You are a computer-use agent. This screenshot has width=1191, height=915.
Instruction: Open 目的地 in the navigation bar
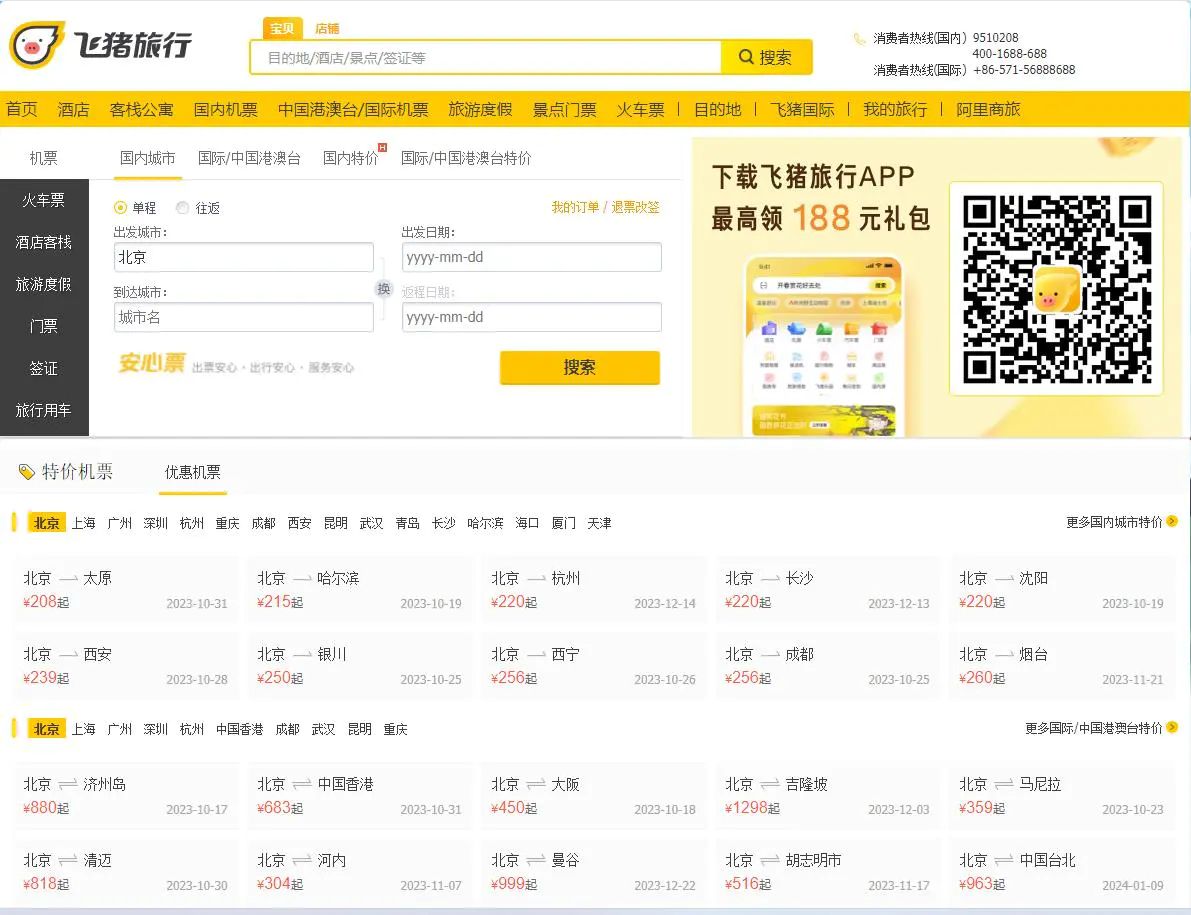[718, 109]
